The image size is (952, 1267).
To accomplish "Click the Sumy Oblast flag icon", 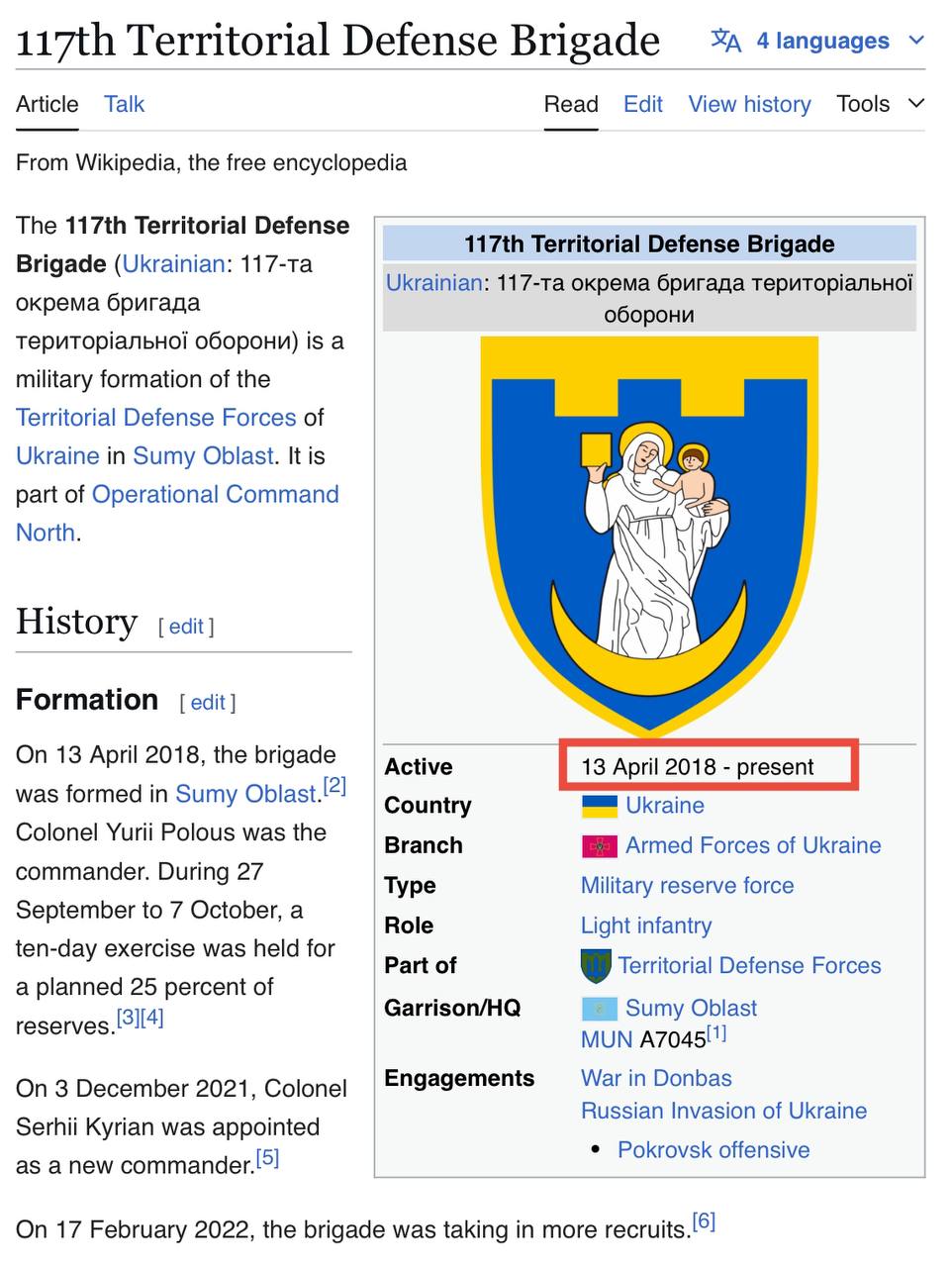I will pos(599,1009).
